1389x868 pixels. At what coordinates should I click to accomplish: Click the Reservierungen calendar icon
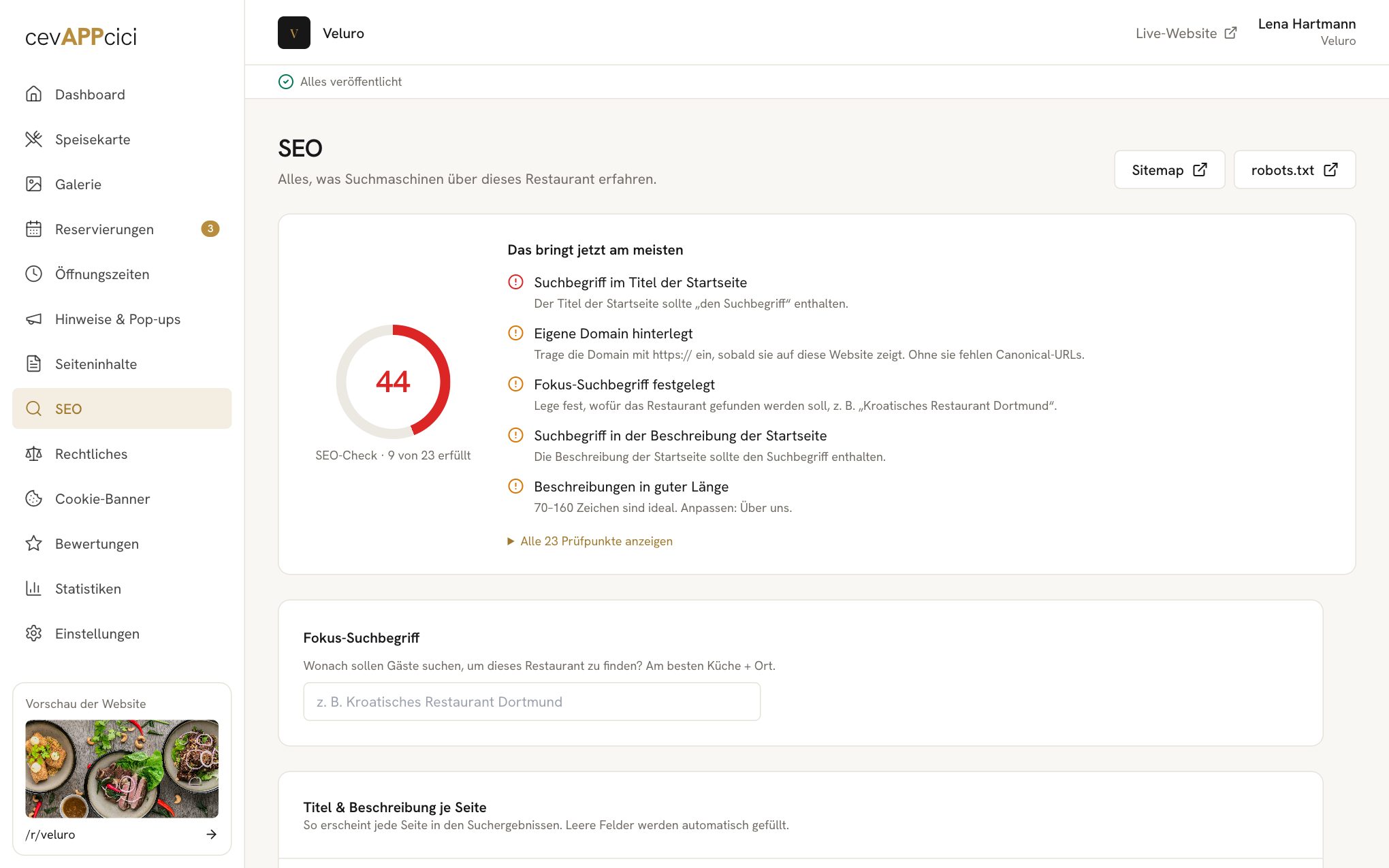point(33,229)
